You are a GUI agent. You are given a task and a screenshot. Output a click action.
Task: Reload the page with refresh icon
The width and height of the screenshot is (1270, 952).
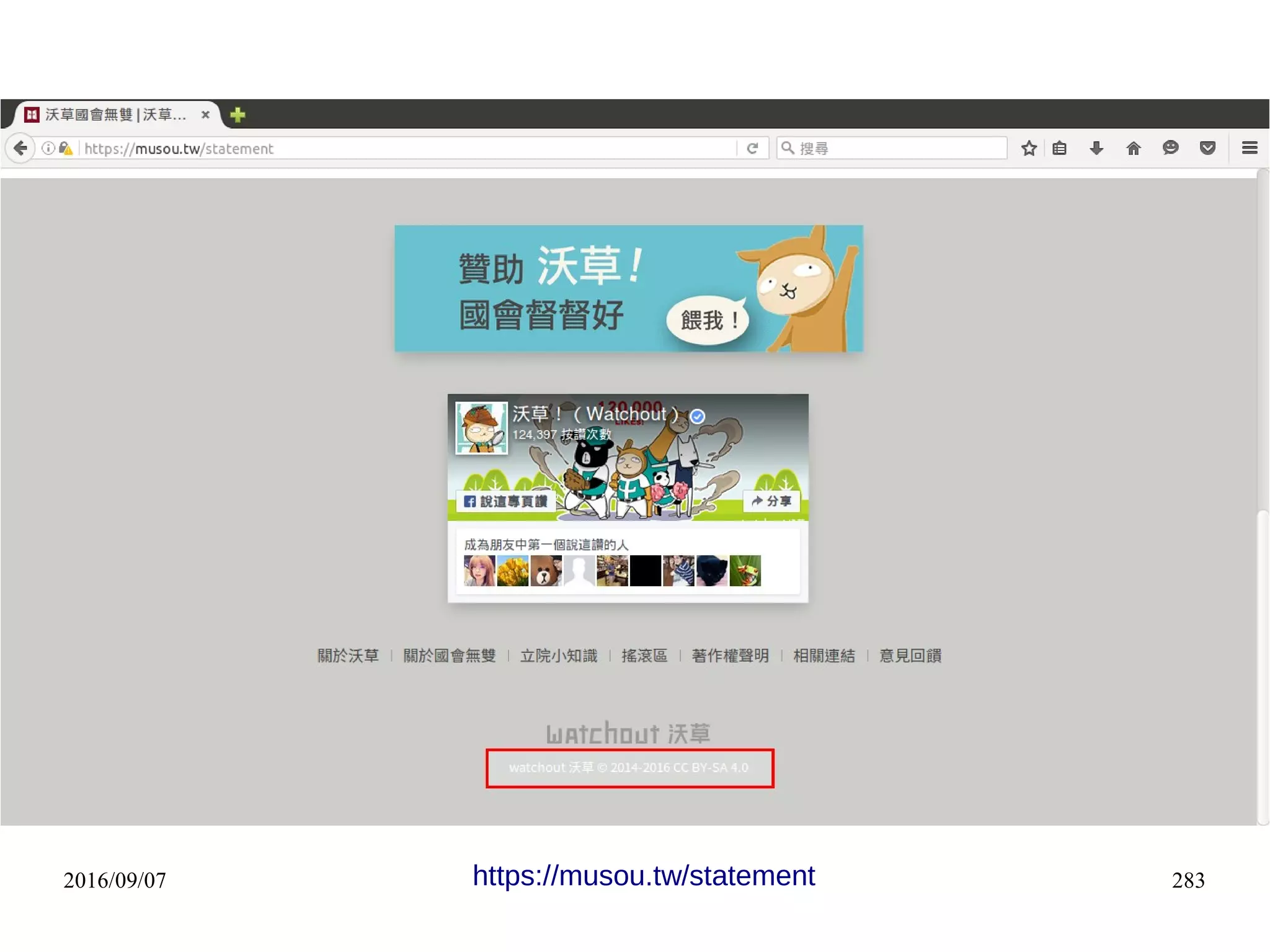coord(752,148)
